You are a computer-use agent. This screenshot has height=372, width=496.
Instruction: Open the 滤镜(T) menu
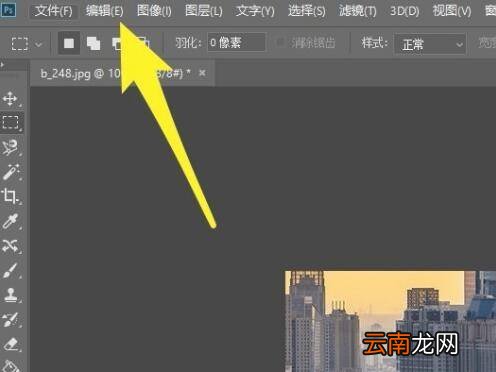pyautogui.click(x=357, y=11)
